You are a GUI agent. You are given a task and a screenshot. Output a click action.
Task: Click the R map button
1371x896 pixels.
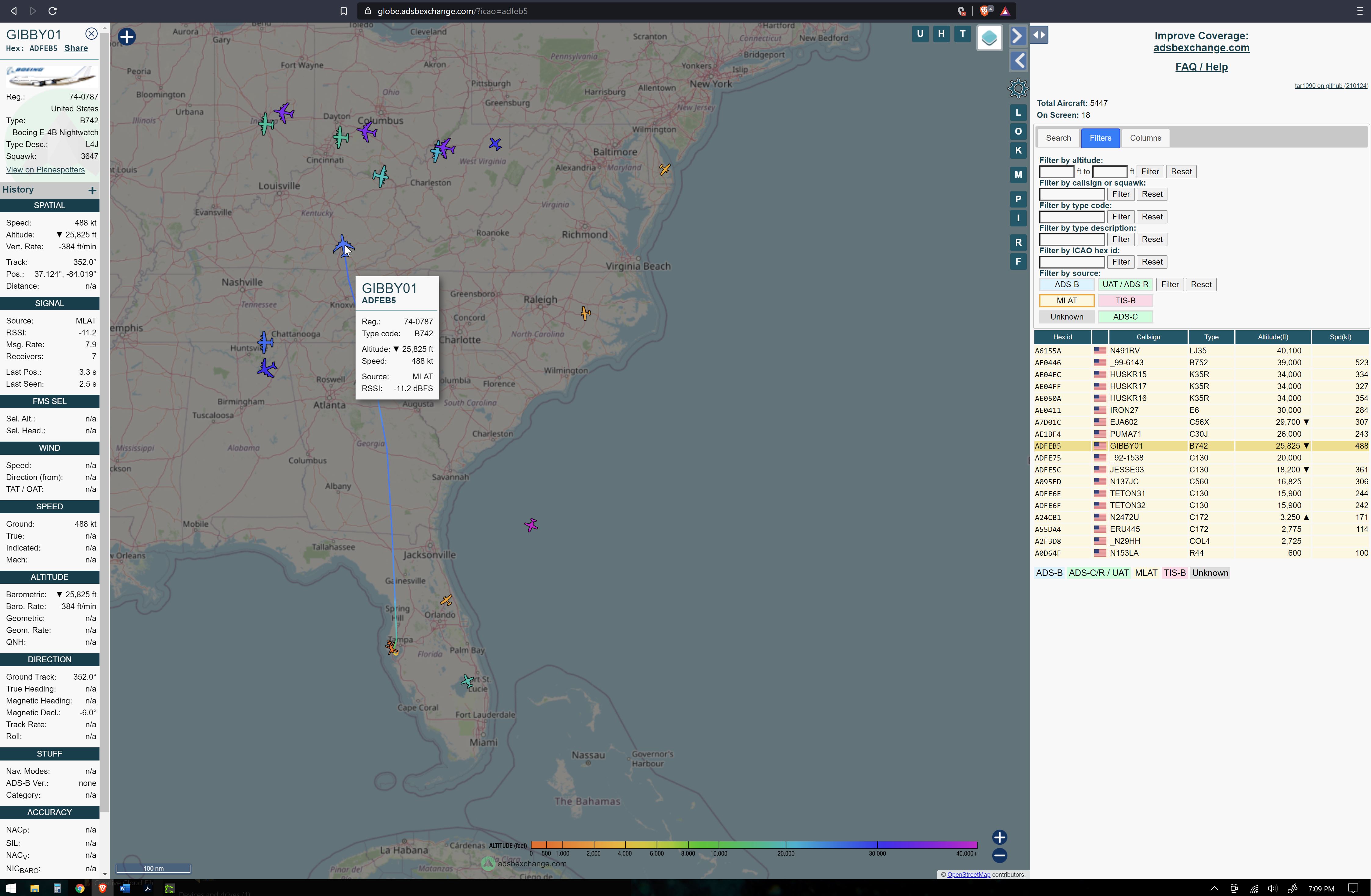click(1018, 242)
